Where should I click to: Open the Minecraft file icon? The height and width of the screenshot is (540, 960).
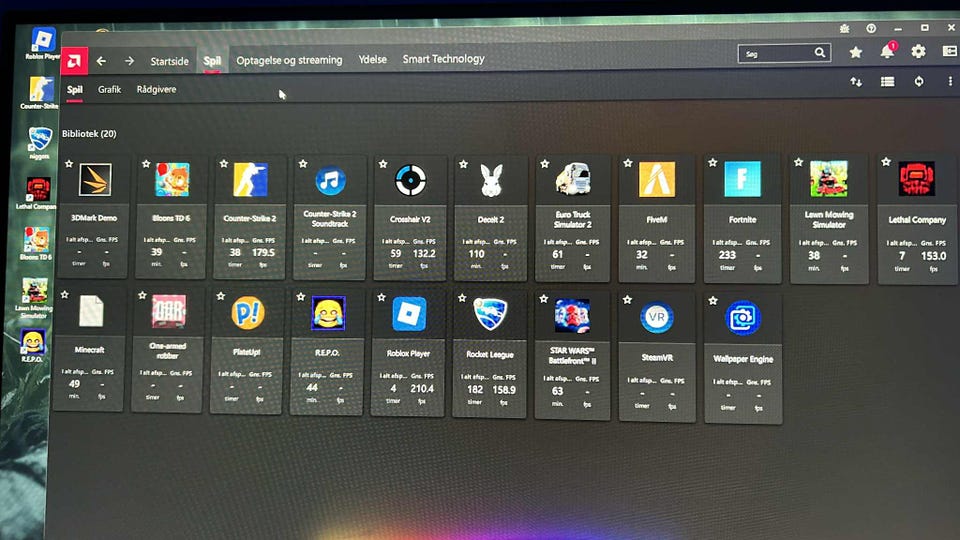click(91, 311)
